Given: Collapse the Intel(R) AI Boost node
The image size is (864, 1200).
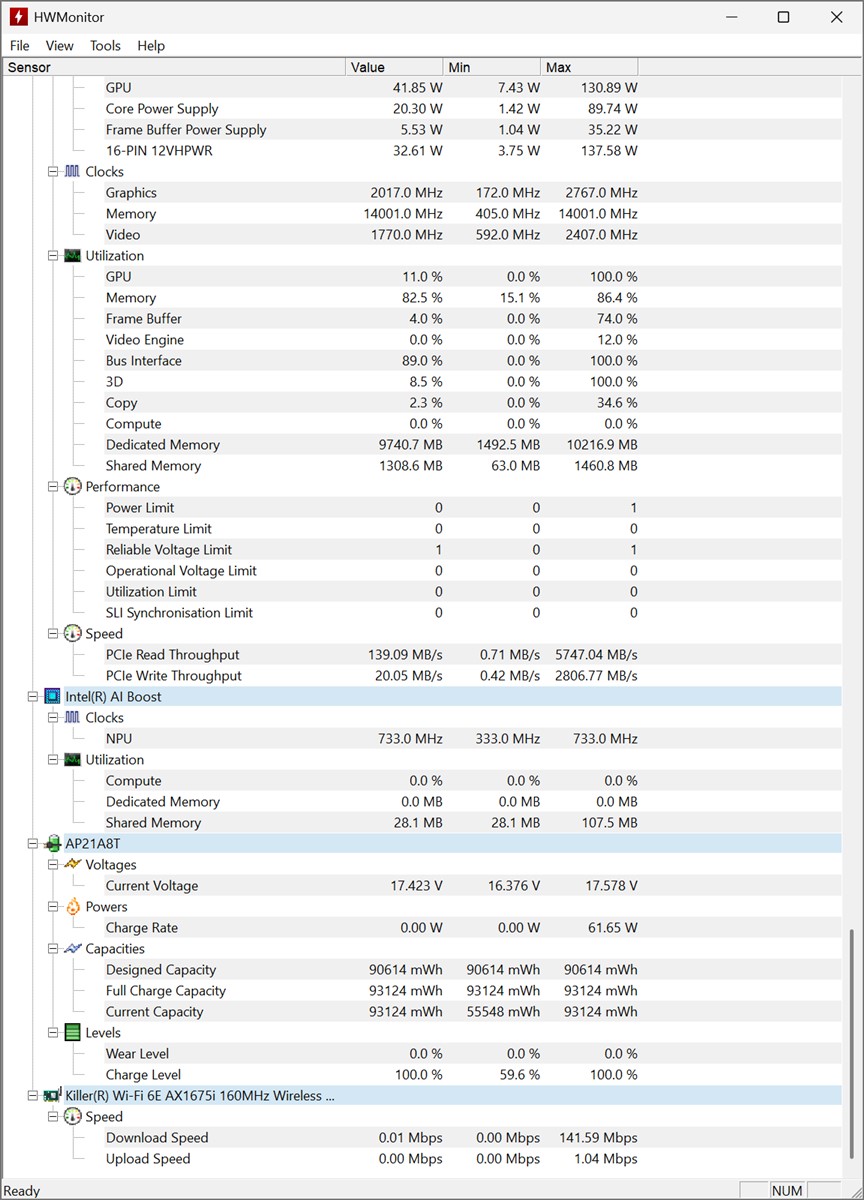Looking at the screenshot, I should [33, 697].
